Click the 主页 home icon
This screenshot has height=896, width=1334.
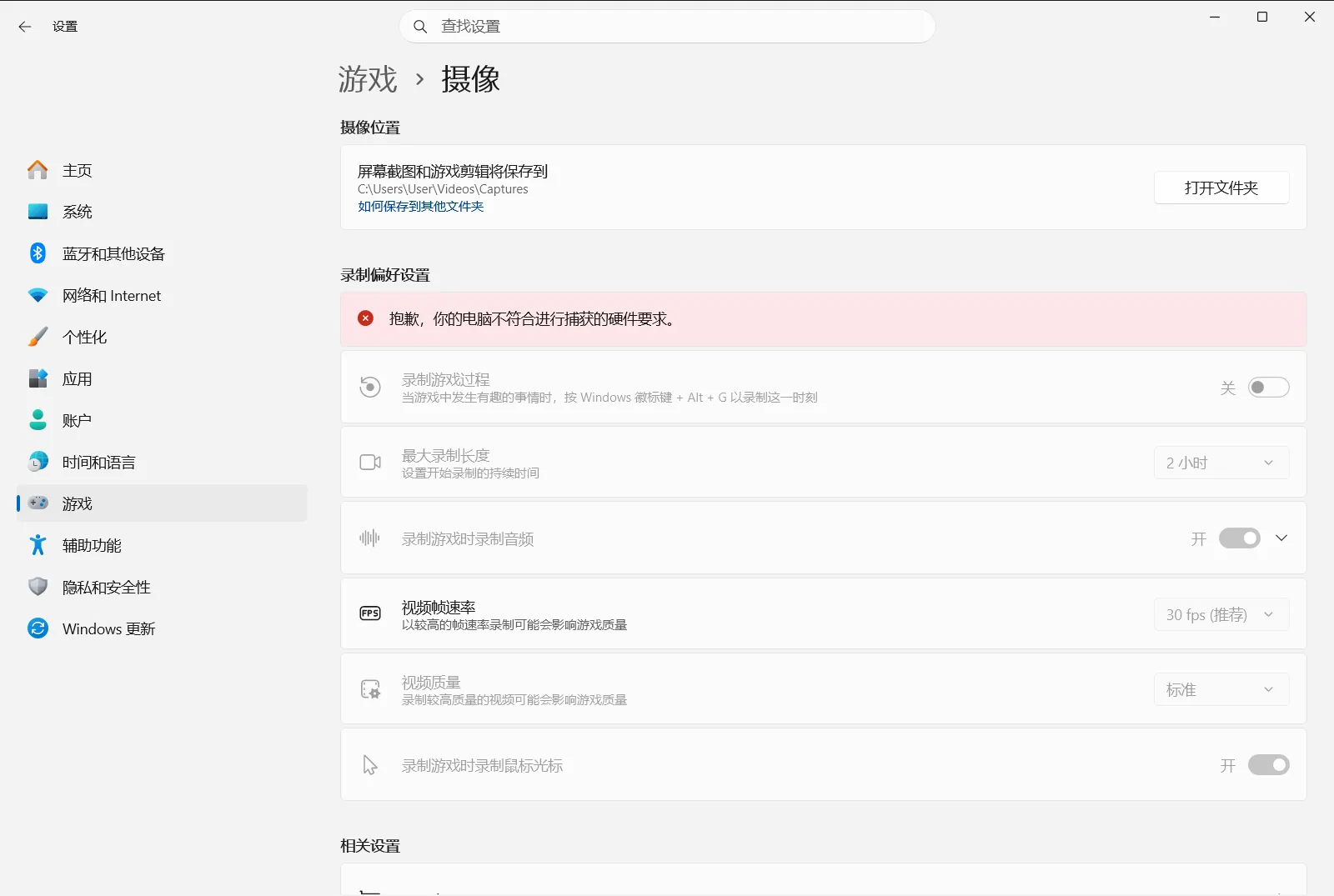(x=38, y=170)
